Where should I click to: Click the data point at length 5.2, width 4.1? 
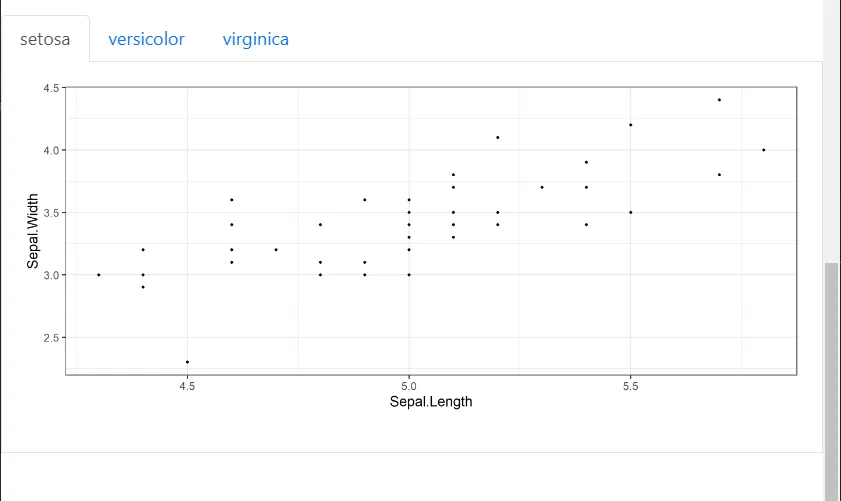pyautogui.click(x=497, y=137)
